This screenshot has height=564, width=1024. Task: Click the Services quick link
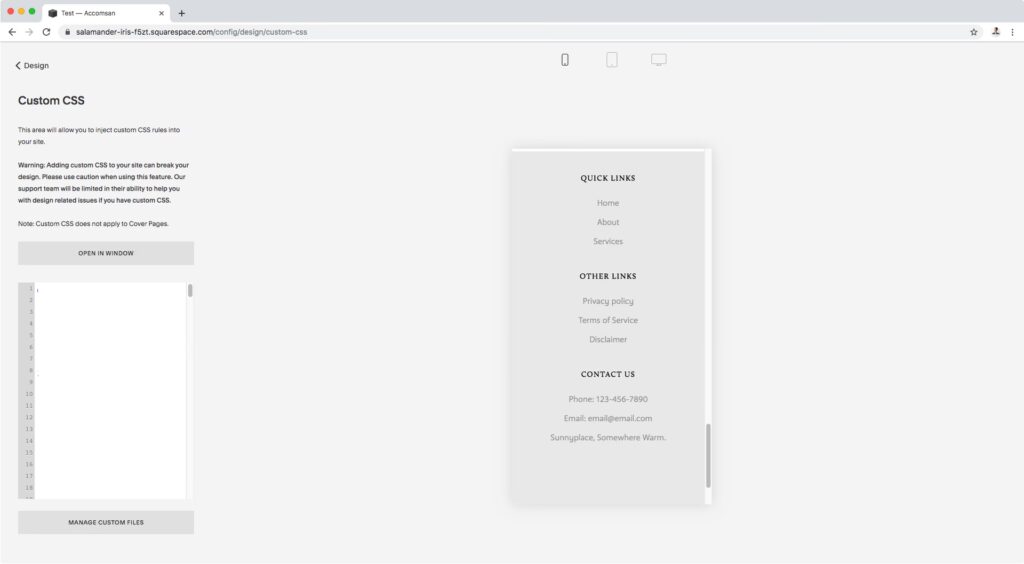[608, 241]
